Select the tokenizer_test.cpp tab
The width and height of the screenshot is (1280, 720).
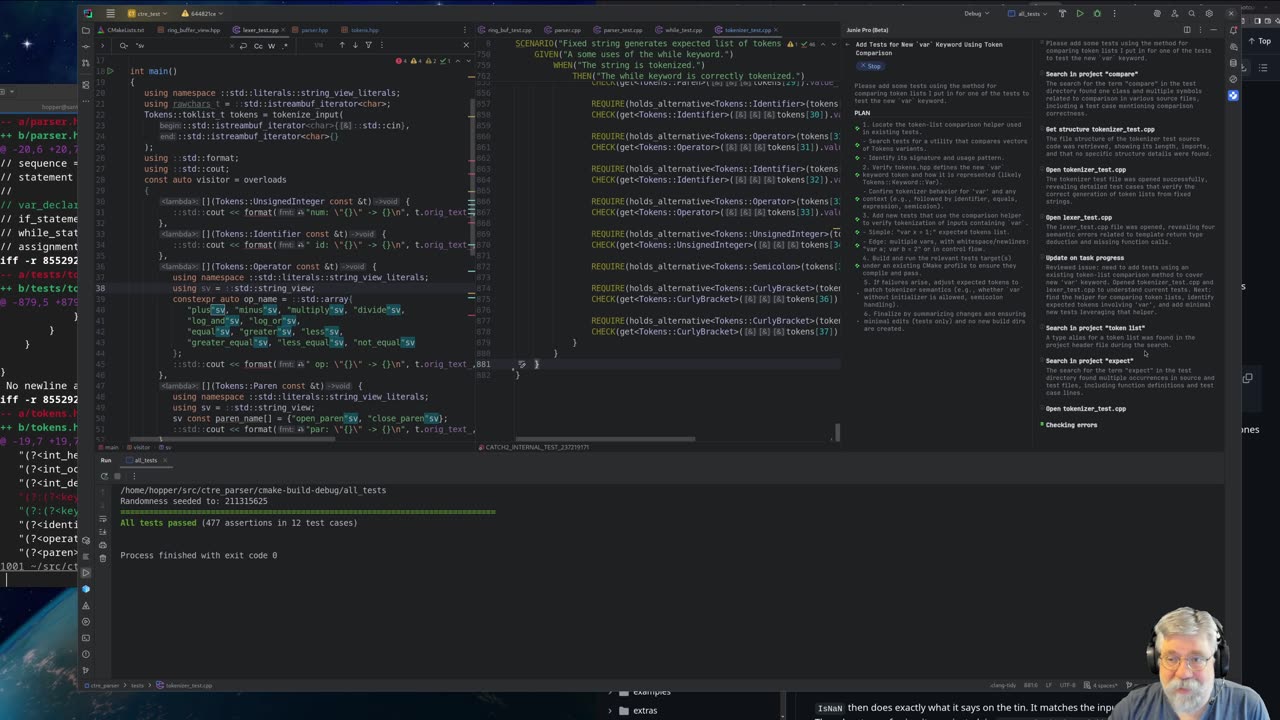(x=746, y=30)
